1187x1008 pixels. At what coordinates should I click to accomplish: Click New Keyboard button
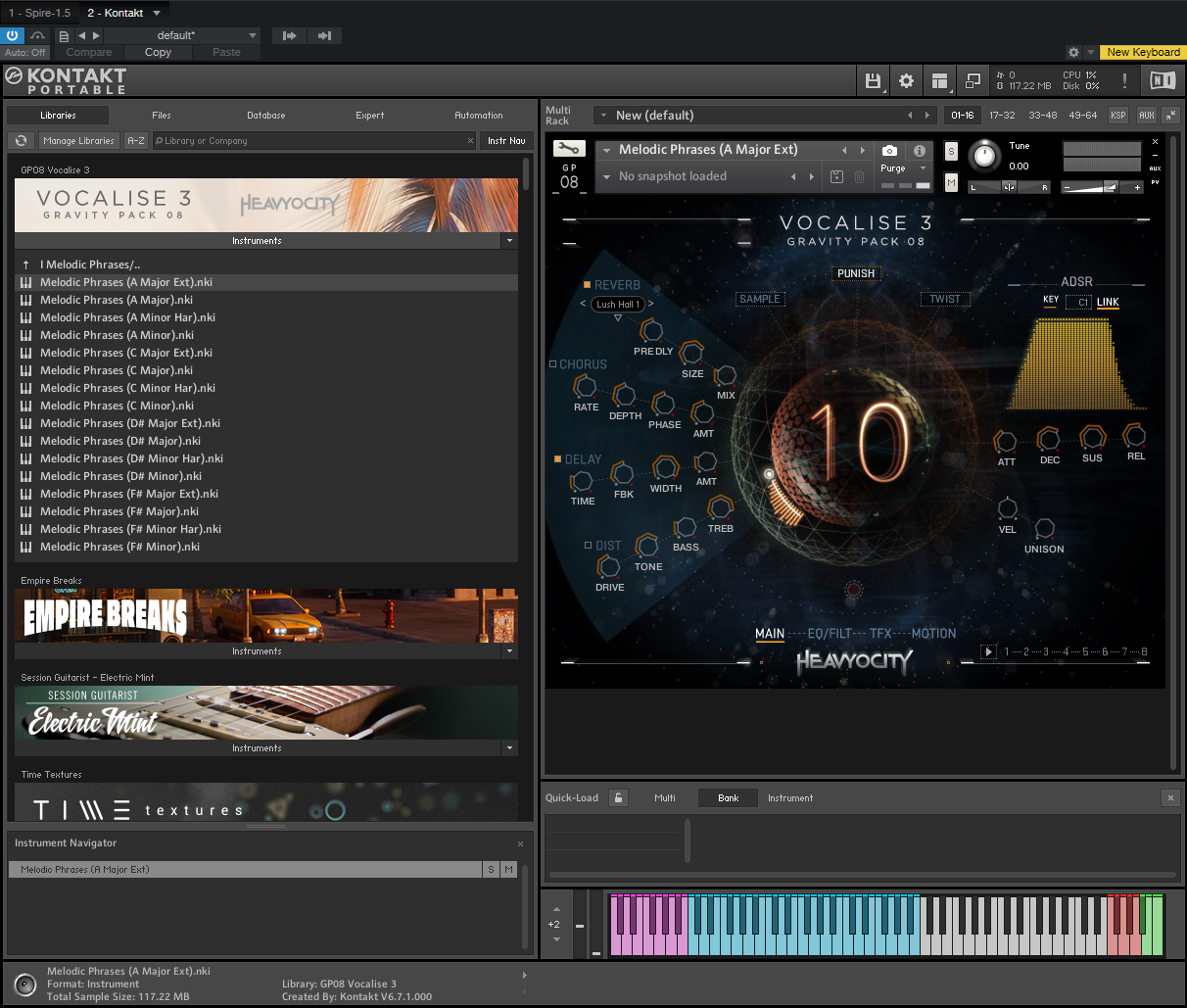[x=1144, y=52]
